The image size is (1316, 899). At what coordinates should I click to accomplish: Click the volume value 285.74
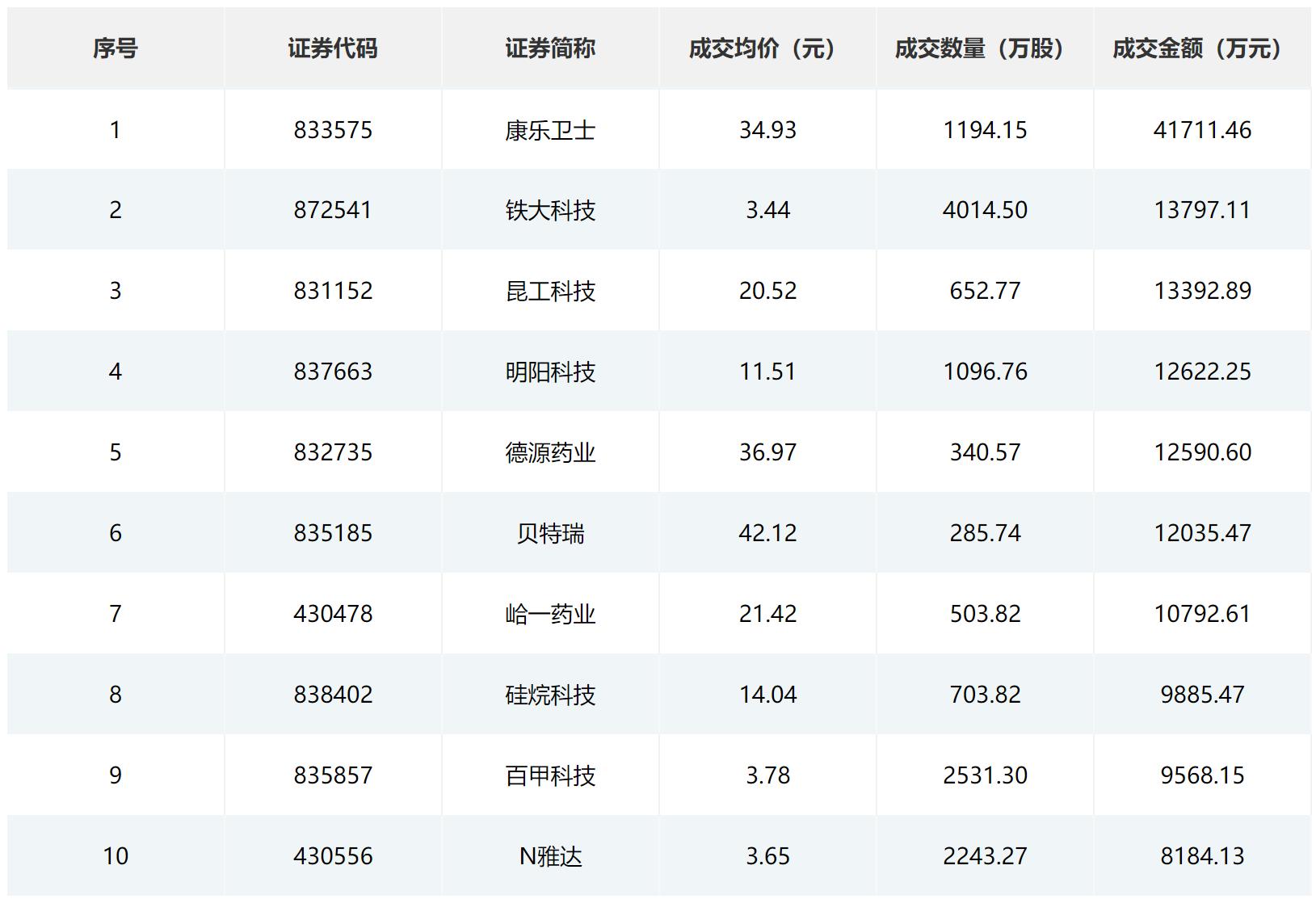click(985, 533)
